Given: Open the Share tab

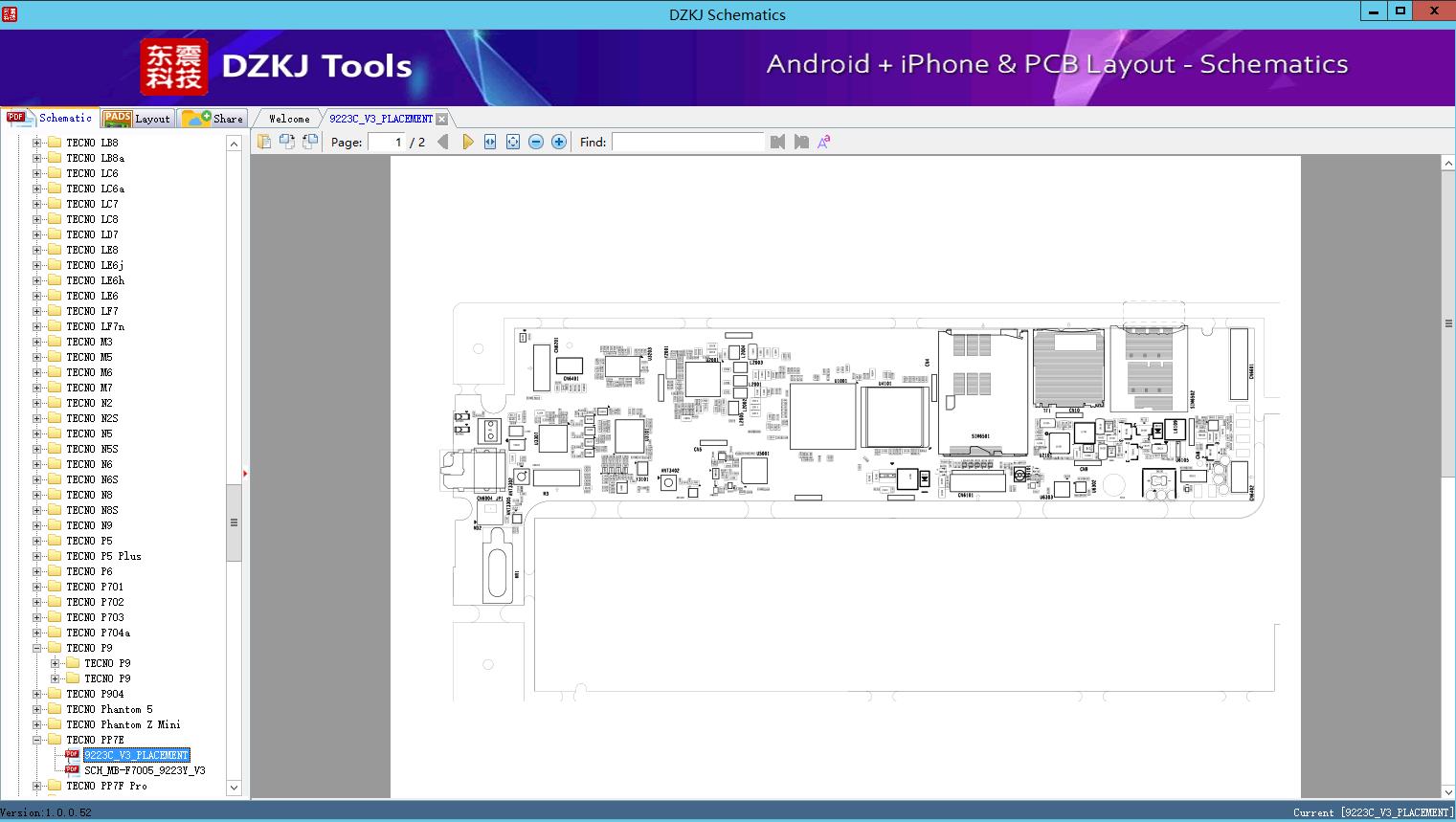Looking at the screenshot, I should click(213, 119).
